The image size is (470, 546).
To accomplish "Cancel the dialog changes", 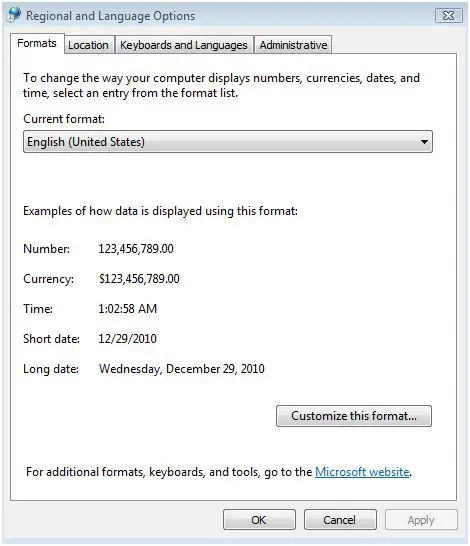I will [x=340, y=520].
